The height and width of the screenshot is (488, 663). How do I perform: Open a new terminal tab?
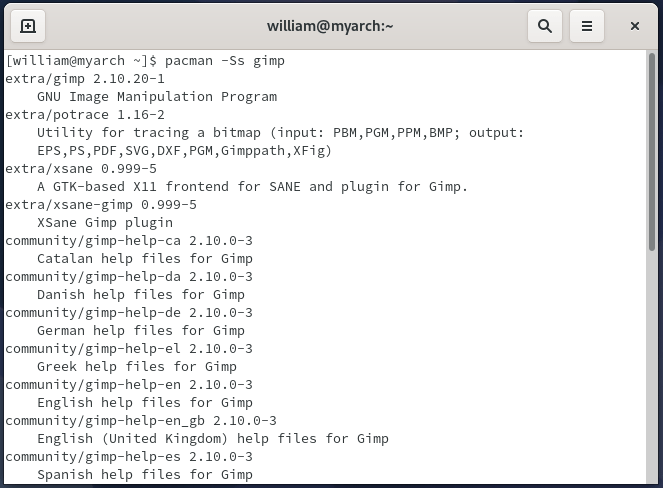28,26
